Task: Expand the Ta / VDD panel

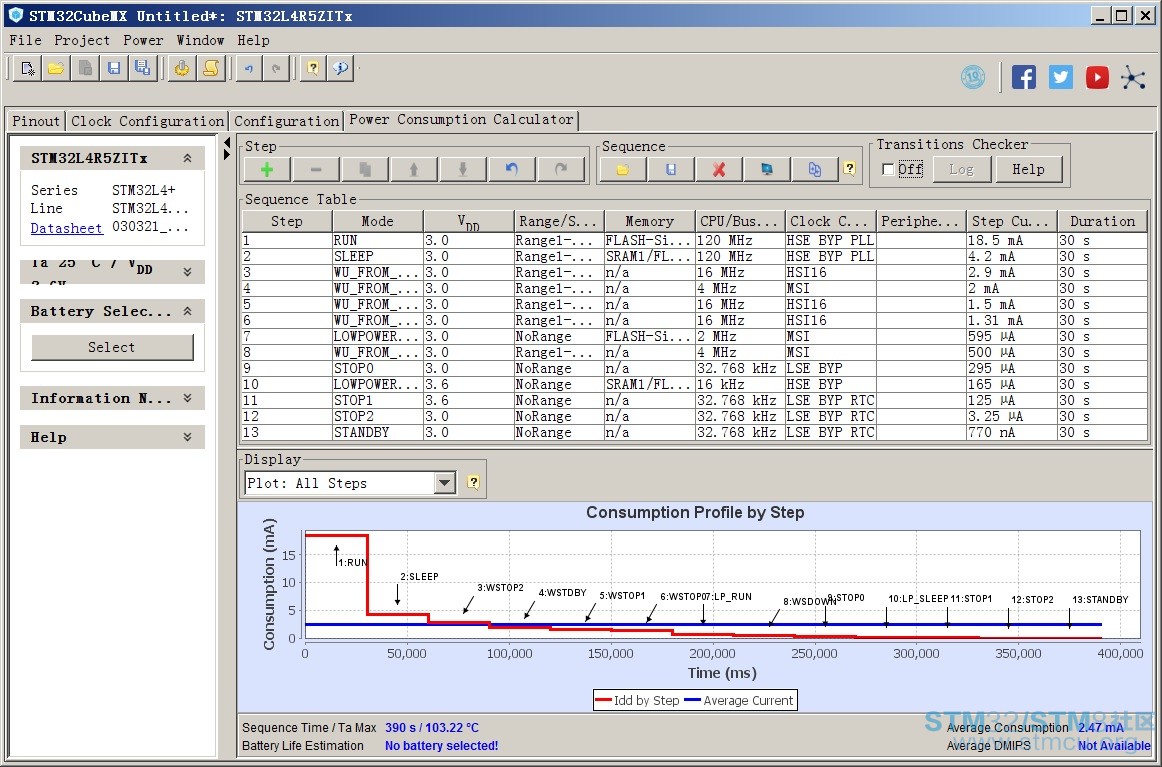Action: pyautogui.click(x=187, y=272)
